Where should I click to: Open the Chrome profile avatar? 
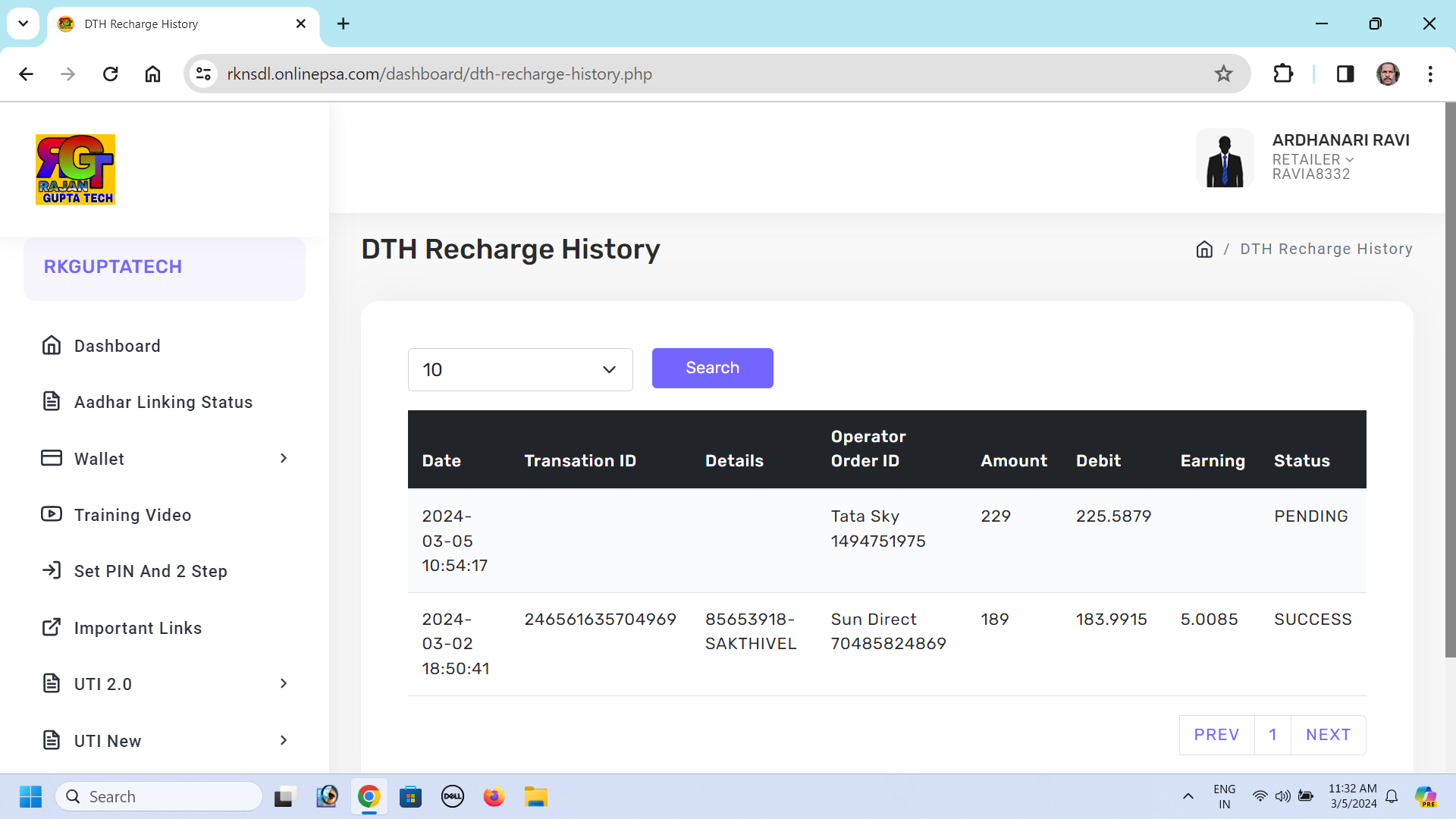coord(1388,74)
